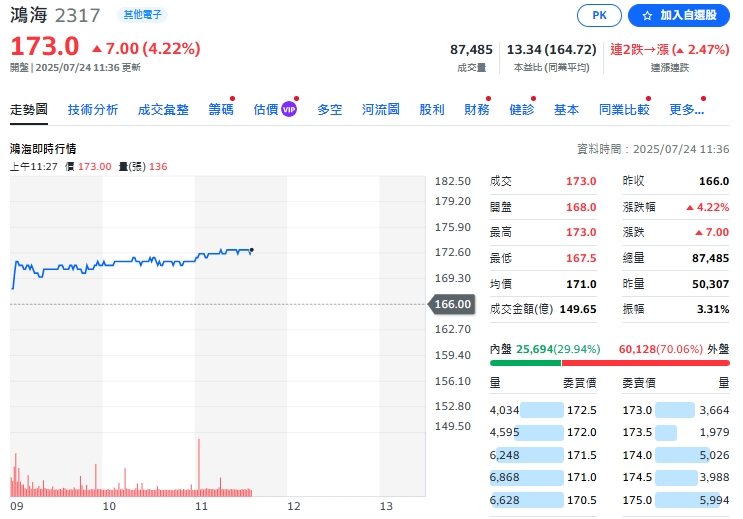Screen dimensions: 743x519
Task: Click the 166.00 previous close marker
Action: tap(452, 304)
